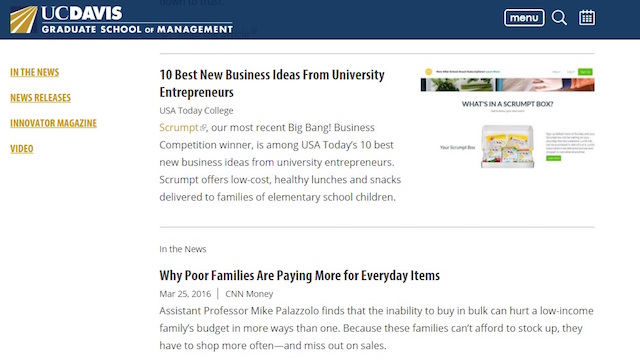Open the calendar icon in header
This screenshot has height=361, width=640.
pos(587,18)
